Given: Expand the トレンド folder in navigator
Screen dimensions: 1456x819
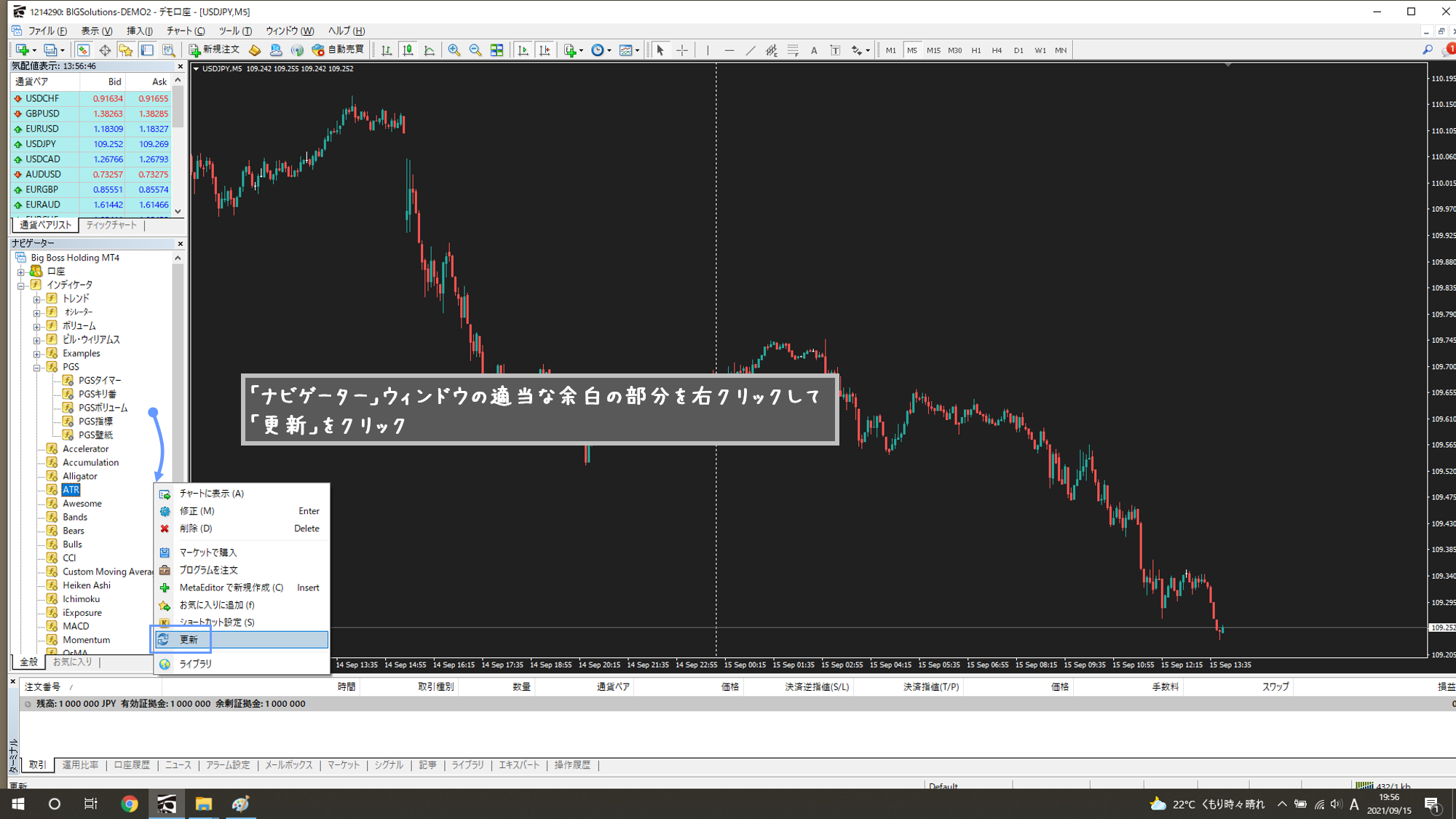Looking at the screenshot, I should click(36, 299).
